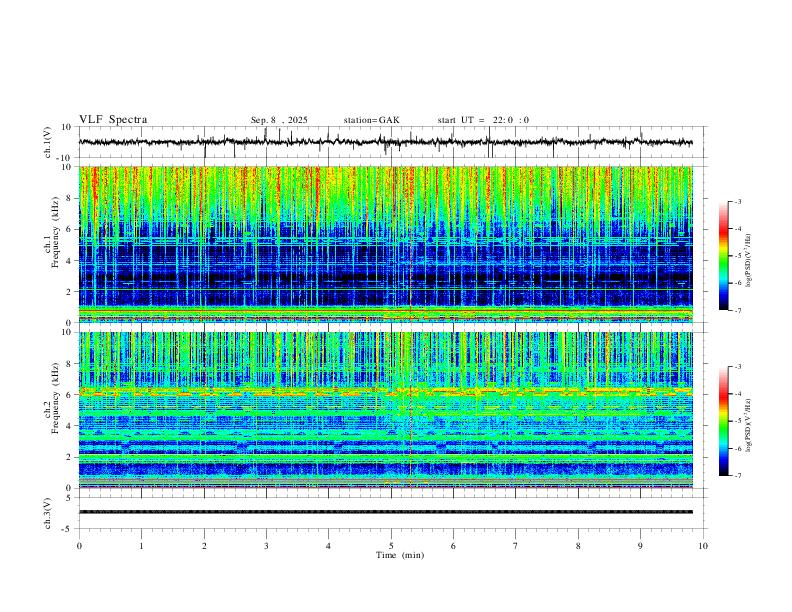
Task: Click the ch.2 spectrogram plot
Action: pos(386,410)
